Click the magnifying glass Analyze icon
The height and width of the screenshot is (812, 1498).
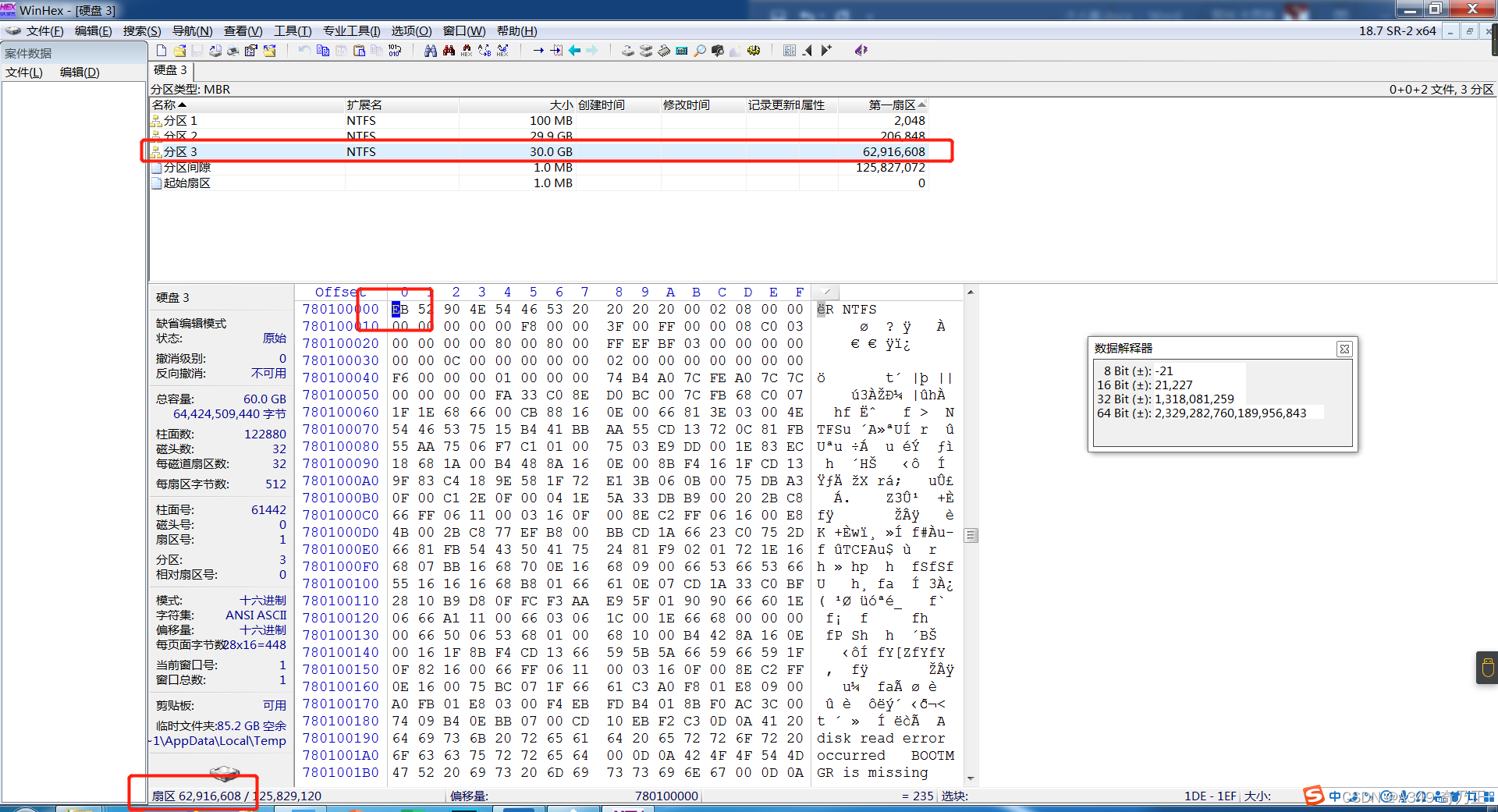click(700, 51)
